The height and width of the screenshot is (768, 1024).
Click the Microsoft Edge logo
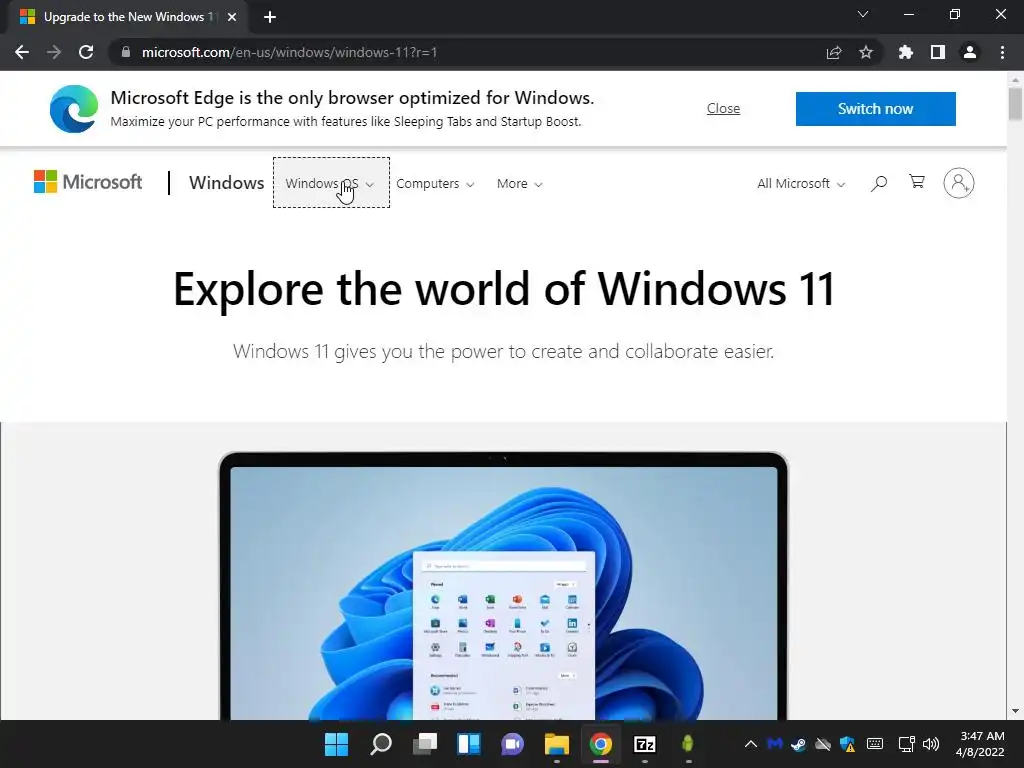click(x=74, y=108)
